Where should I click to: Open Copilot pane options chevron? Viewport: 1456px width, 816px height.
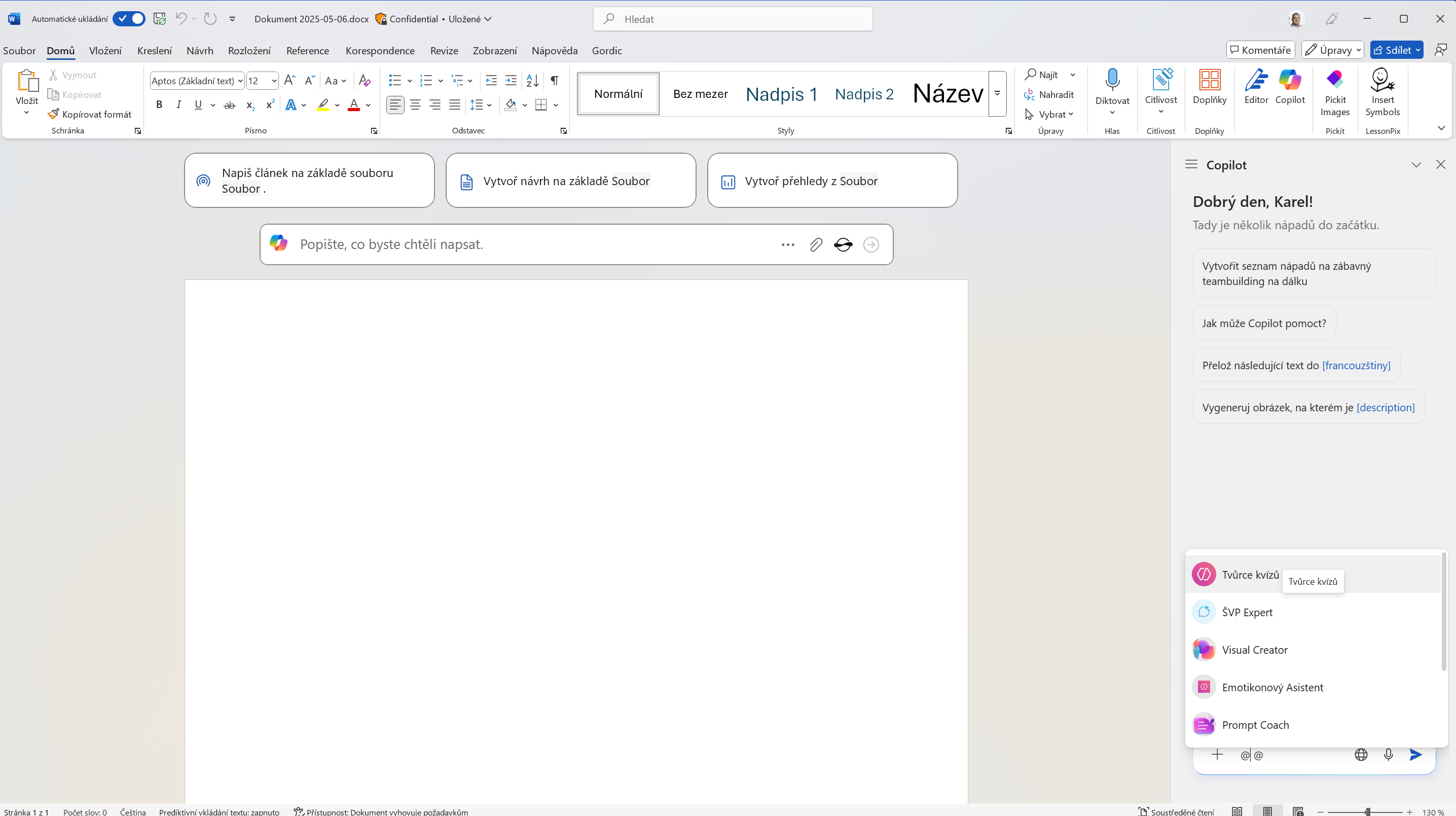pos(1416,164)
